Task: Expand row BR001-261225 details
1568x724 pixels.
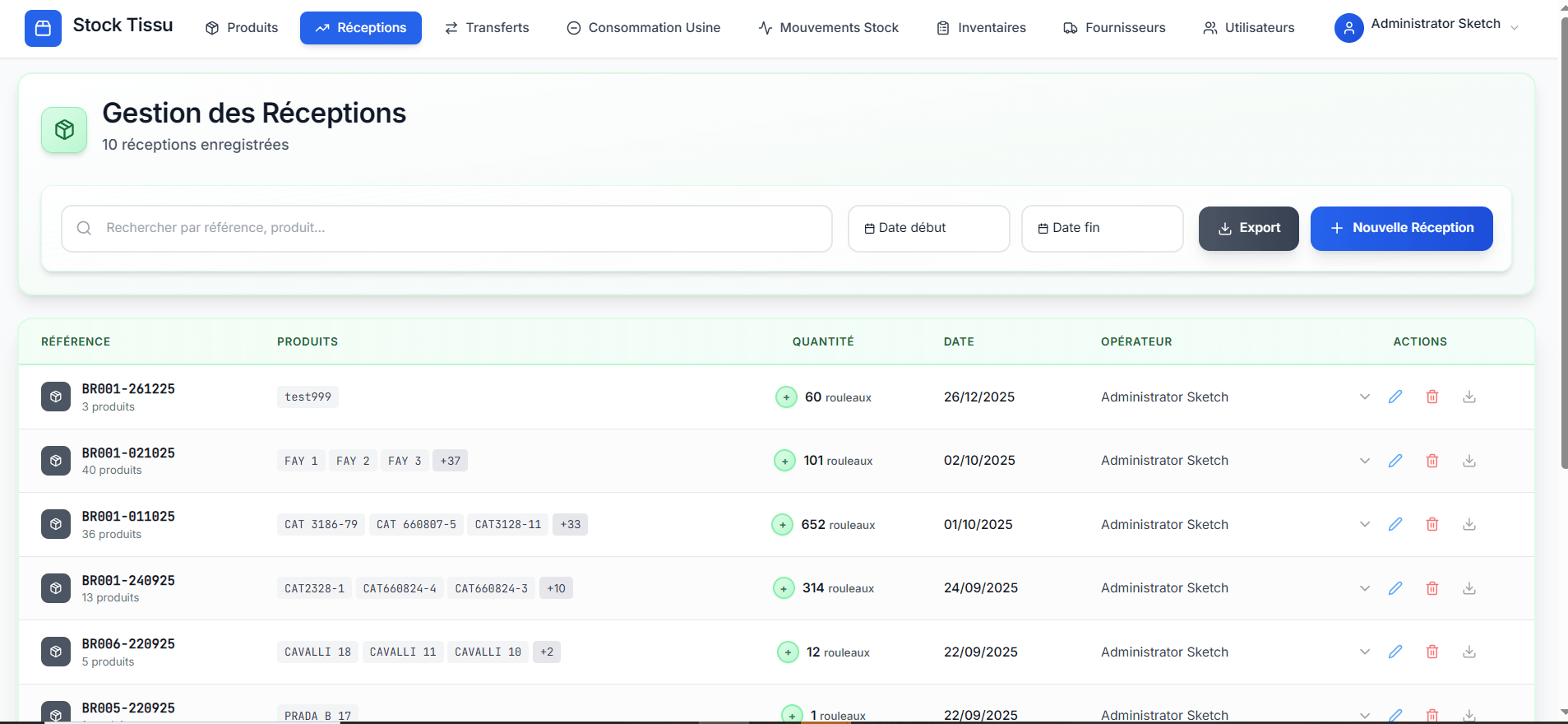Action: pyautogui.click(x=1365, y=397)
